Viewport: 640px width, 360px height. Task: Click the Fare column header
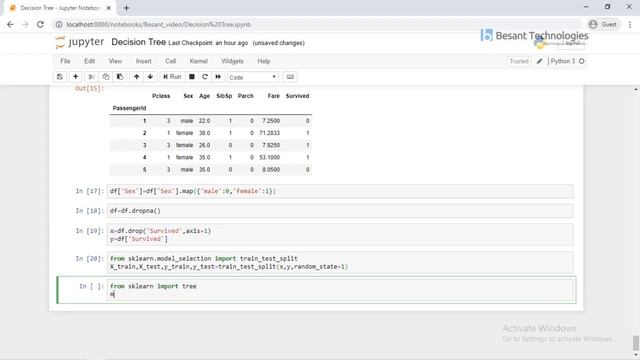(273, 96)
